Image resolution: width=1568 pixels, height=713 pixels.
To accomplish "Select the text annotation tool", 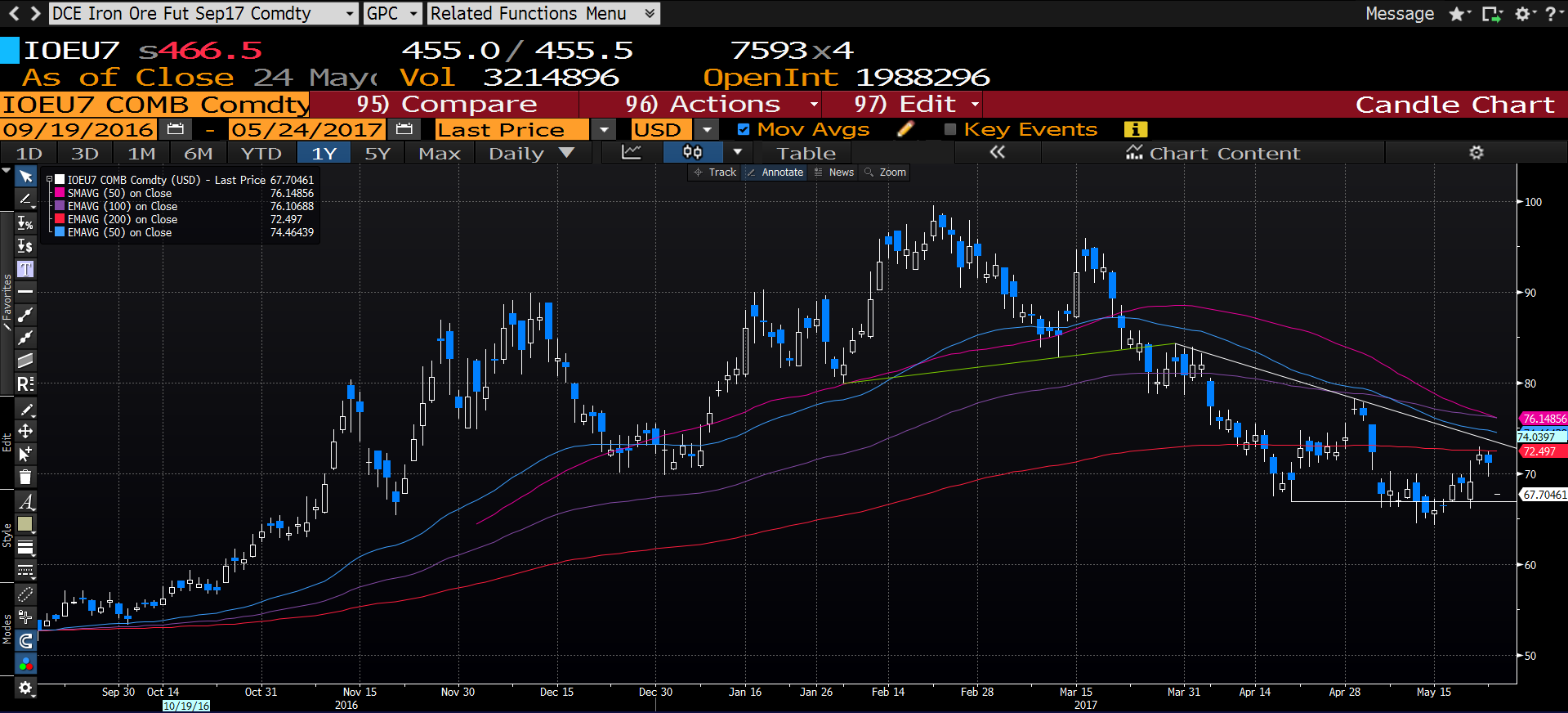I will click(x=26, y=269).
